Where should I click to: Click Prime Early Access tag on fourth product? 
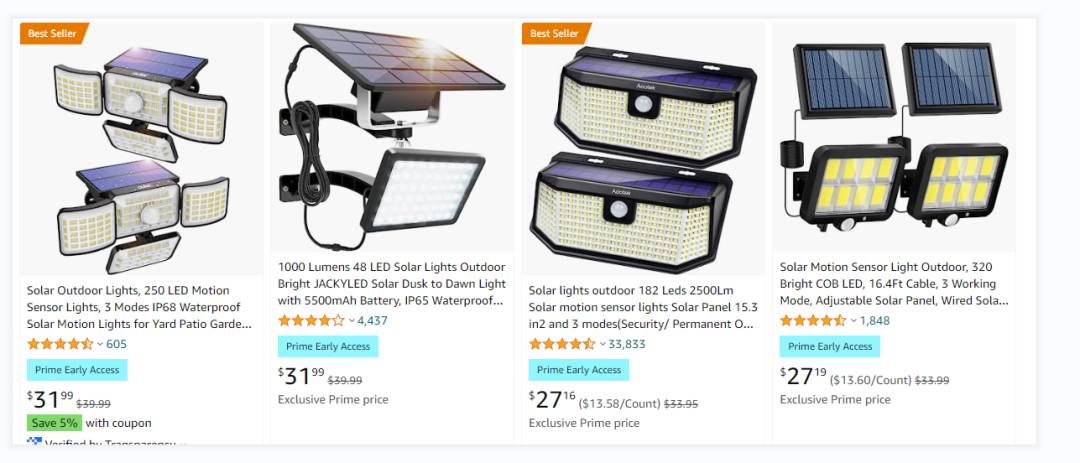click(830, 347)
